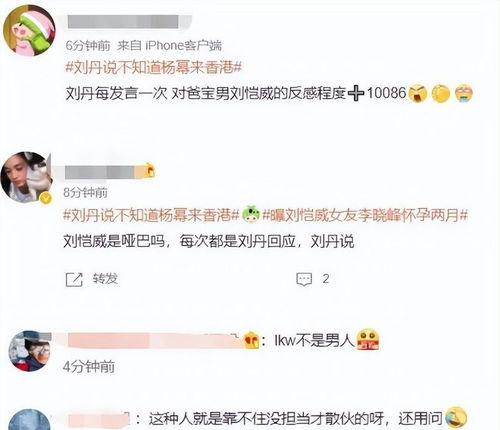This screenshot has width=500, height=430.
Task: Click the 转发 repost text button
Action: pos(105,279)
